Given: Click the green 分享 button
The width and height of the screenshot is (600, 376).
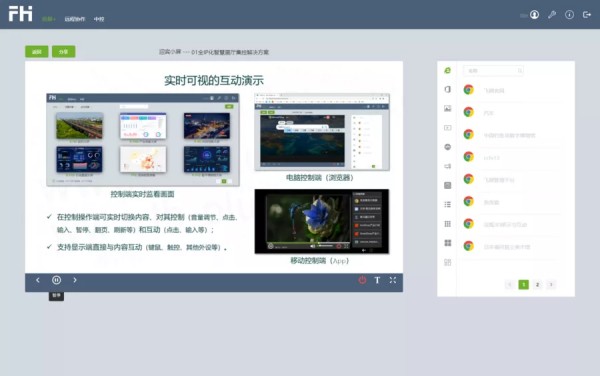Looking at the screenshot, I should pyautogui.click(x=64, y=52).
